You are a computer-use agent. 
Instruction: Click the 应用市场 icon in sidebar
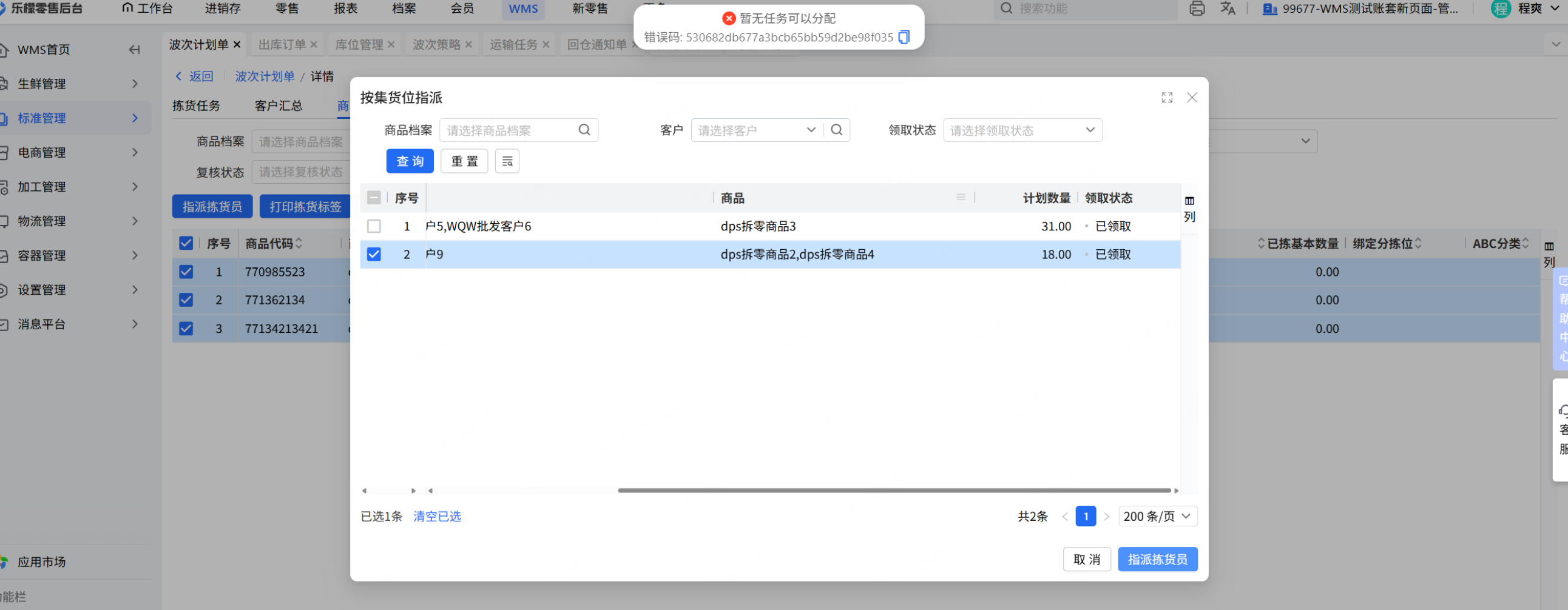point(4,561)
